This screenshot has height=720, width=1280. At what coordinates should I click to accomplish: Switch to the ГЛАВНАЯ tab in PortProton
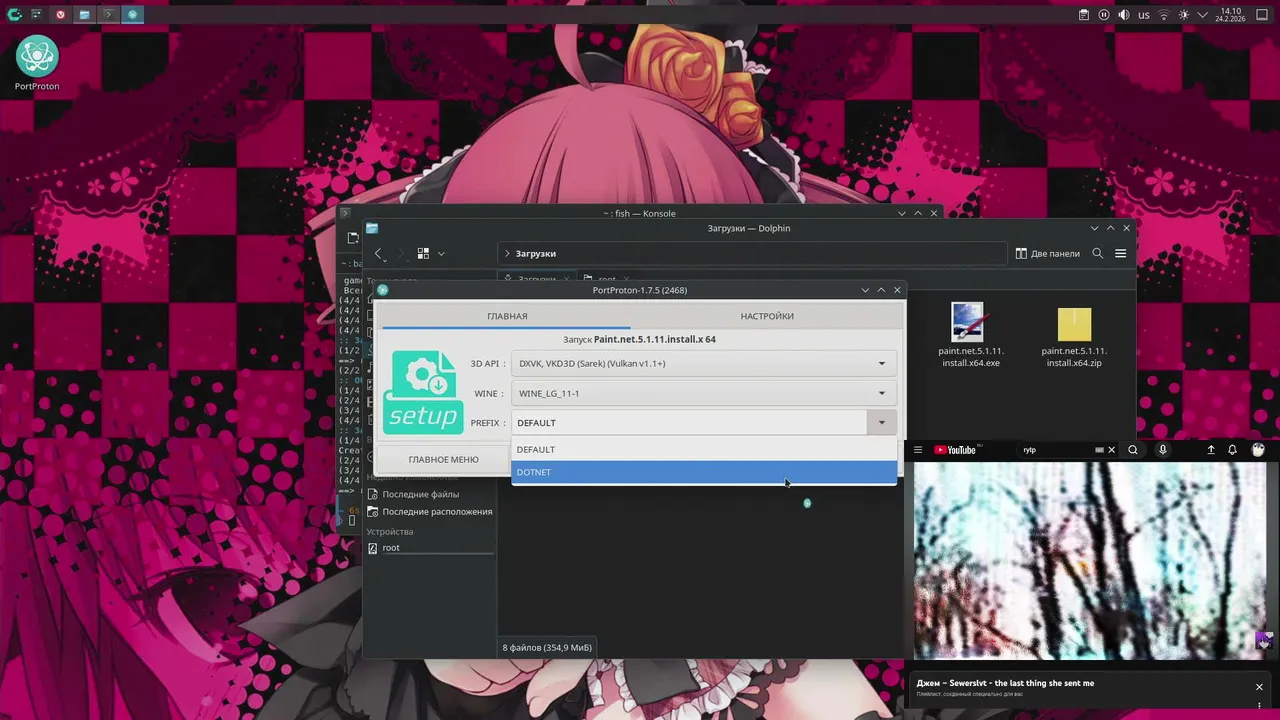507,316
